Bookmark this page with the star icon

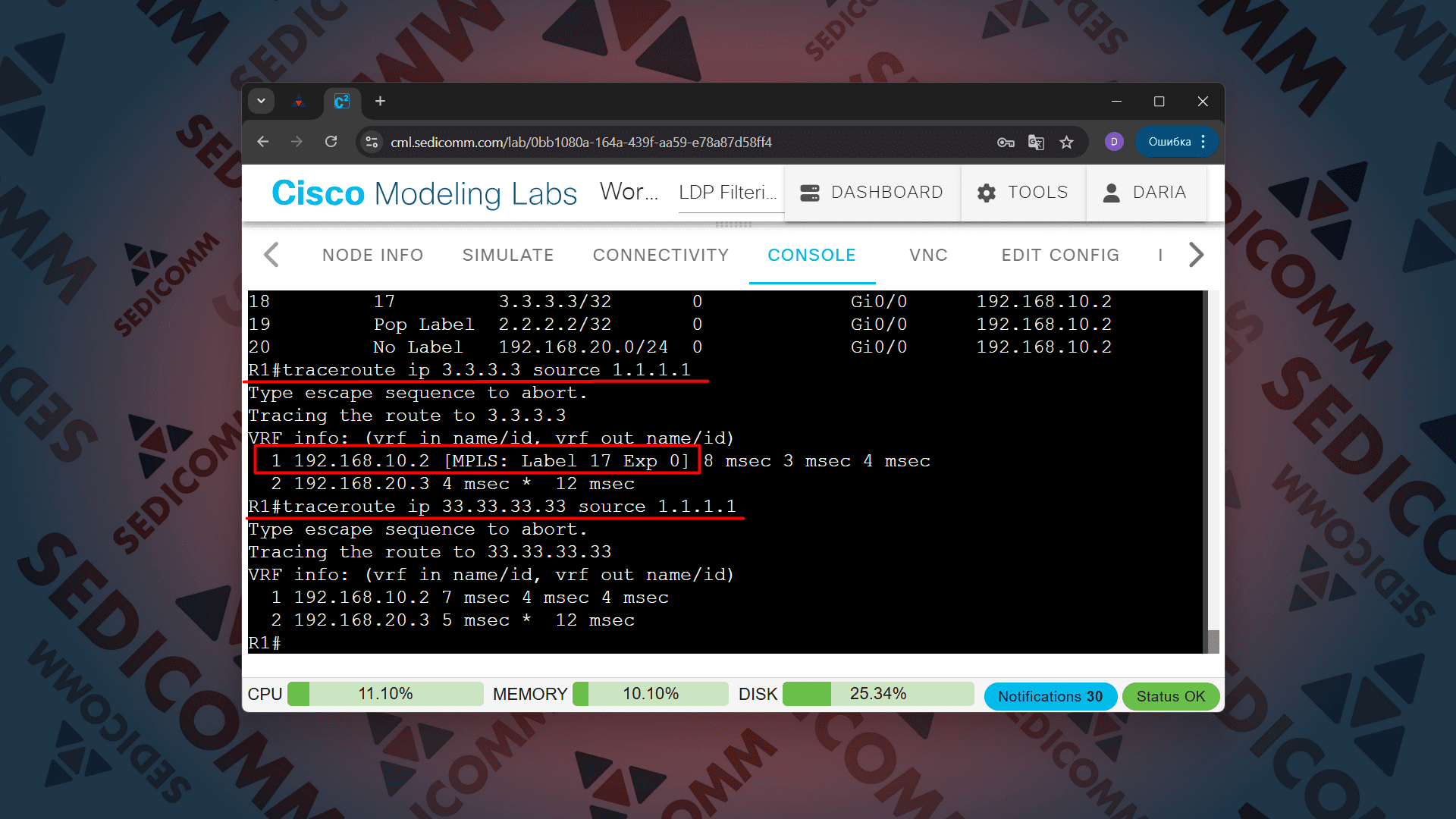(x=1066, y=142)
